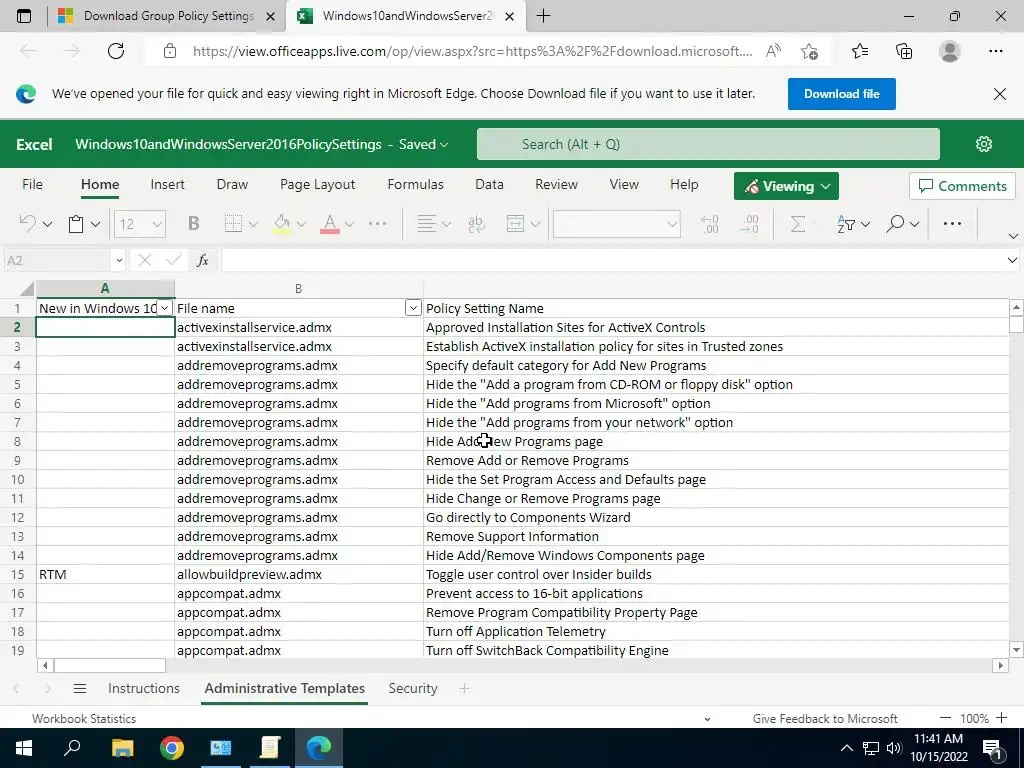Select cell with allowbuildpreview.admx
Image resolution: width=1024 pixels, height=768 pixels.
298,574
